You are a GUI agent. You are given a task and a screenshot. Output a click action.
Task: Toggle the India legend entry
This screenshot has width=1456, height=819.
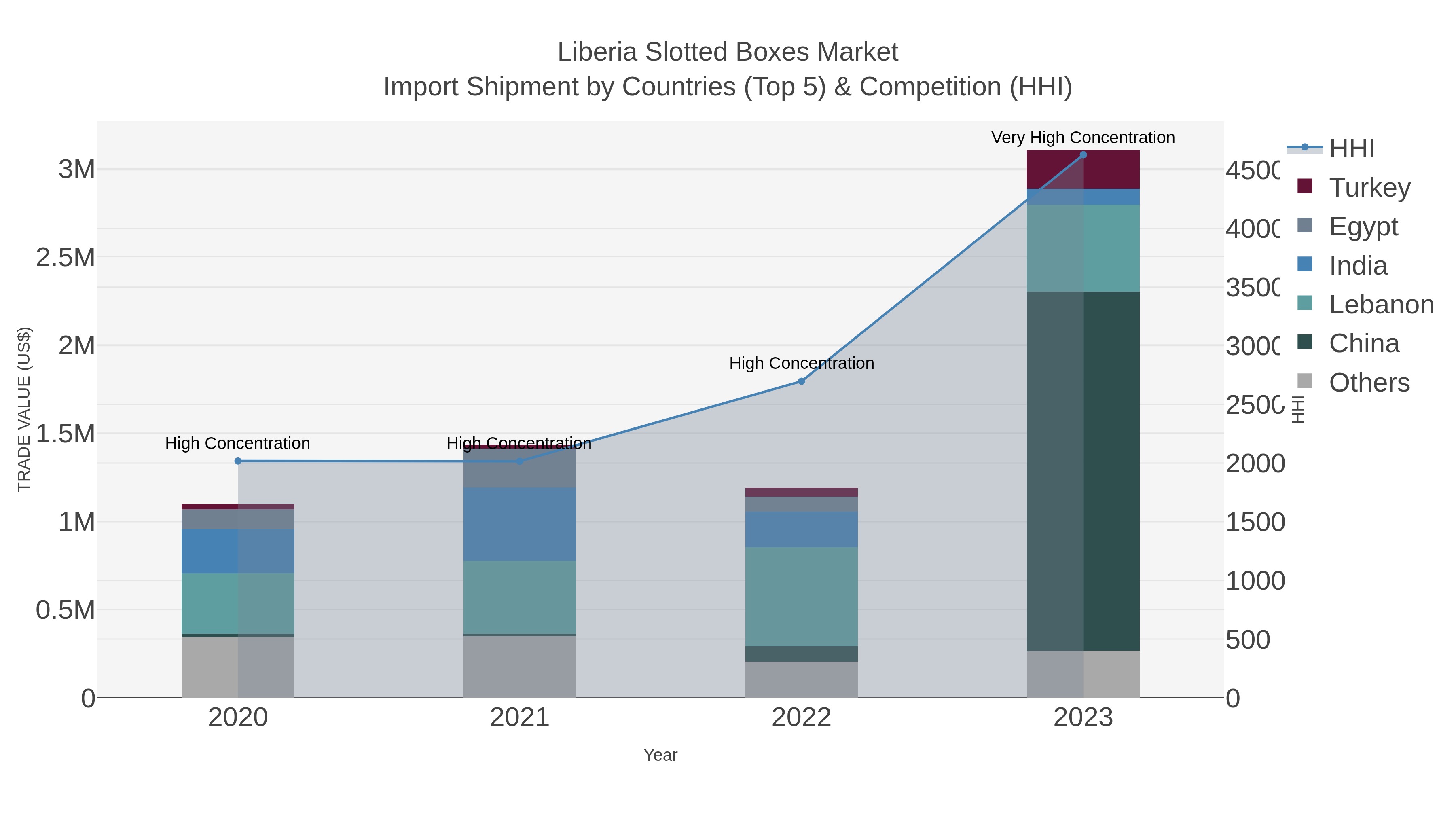pyautogui.click(x=1342, y=265)
